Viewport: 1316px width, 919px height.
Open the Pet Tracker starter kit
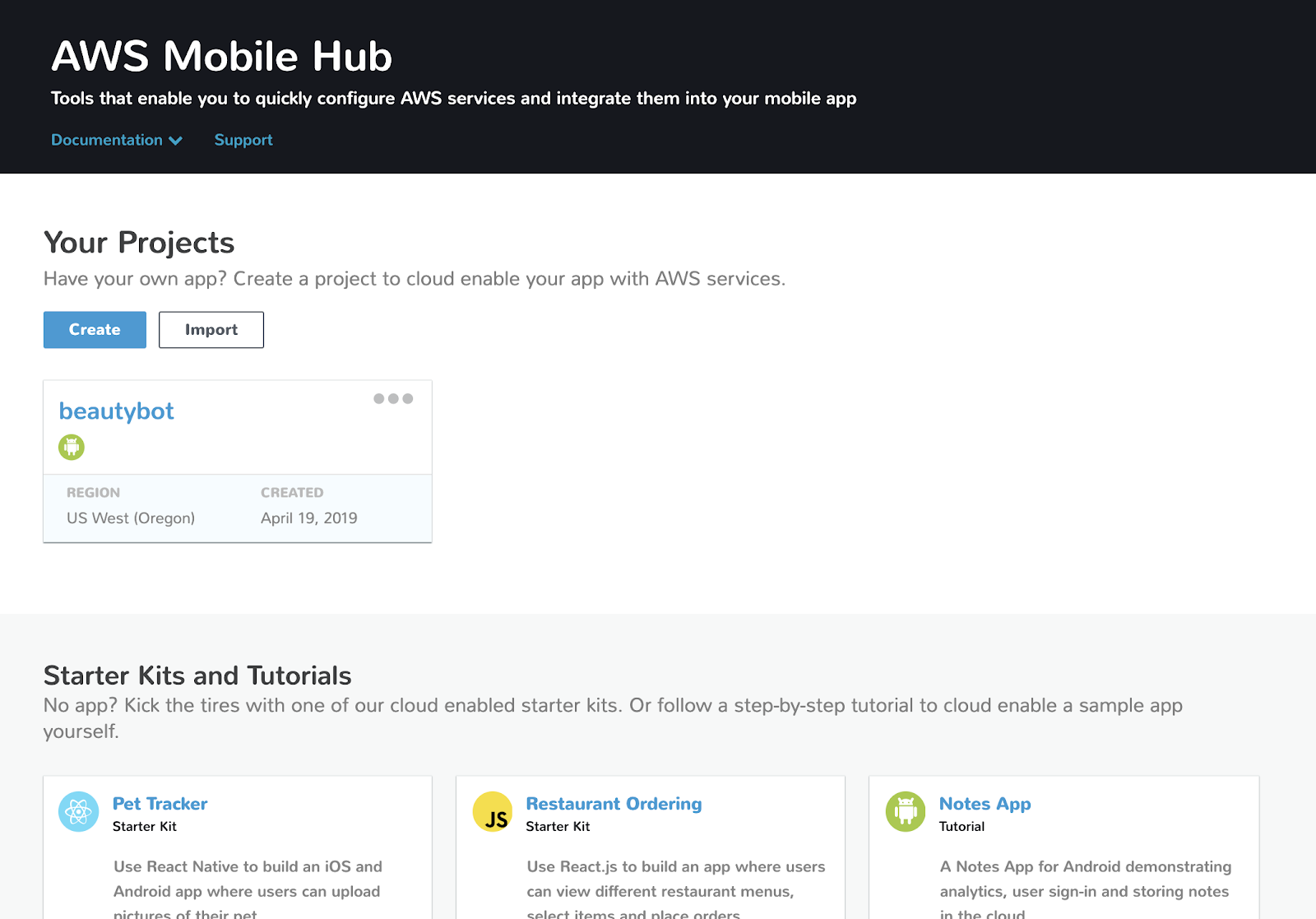[x=160, y=803]
